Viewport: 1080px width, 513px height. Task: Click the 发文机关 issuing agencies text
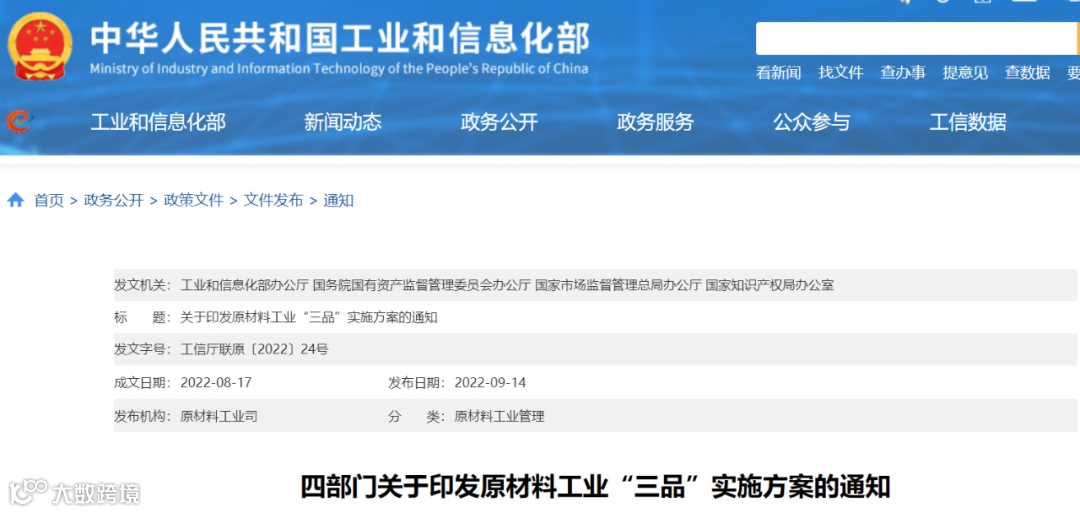coord(507,285)
